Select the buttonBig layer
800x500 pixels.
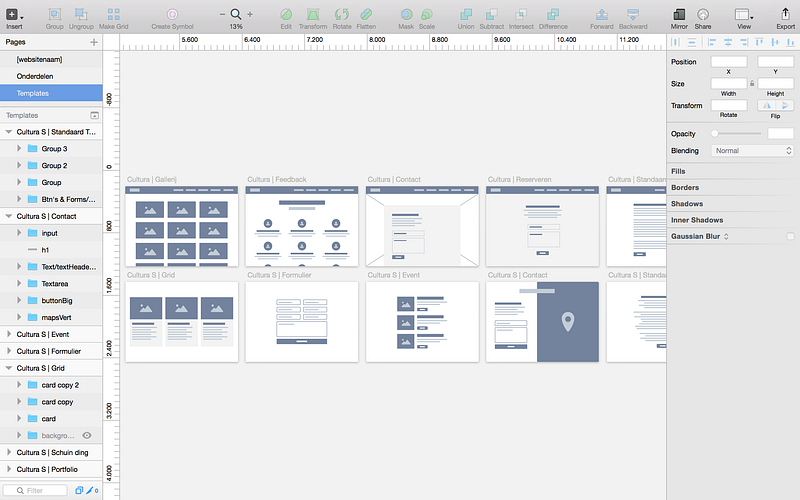[x=51, y=301]
